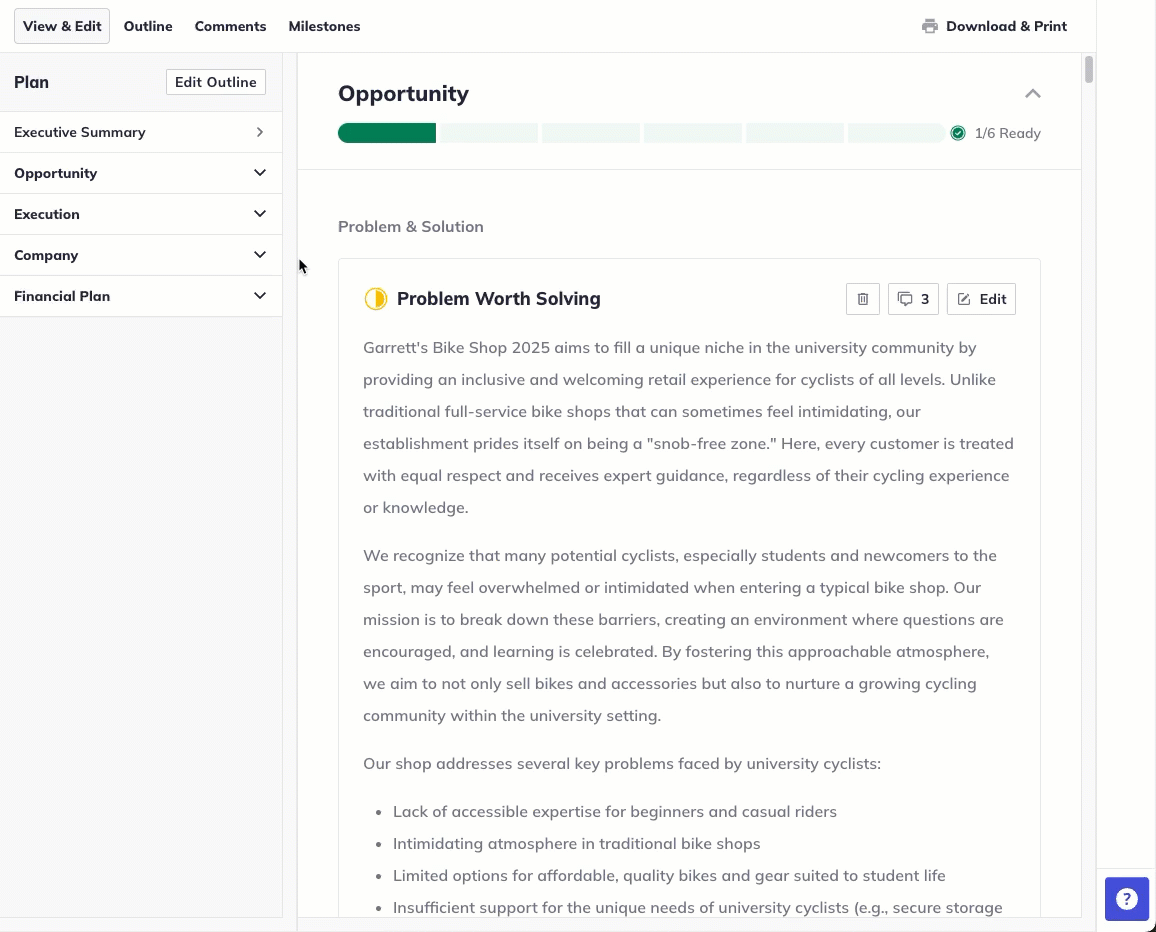Click the green checkmark next to 1/6 Ready
Image resolution: width=1156 pixels, height=932 pixels.
(x=958, y=132)
